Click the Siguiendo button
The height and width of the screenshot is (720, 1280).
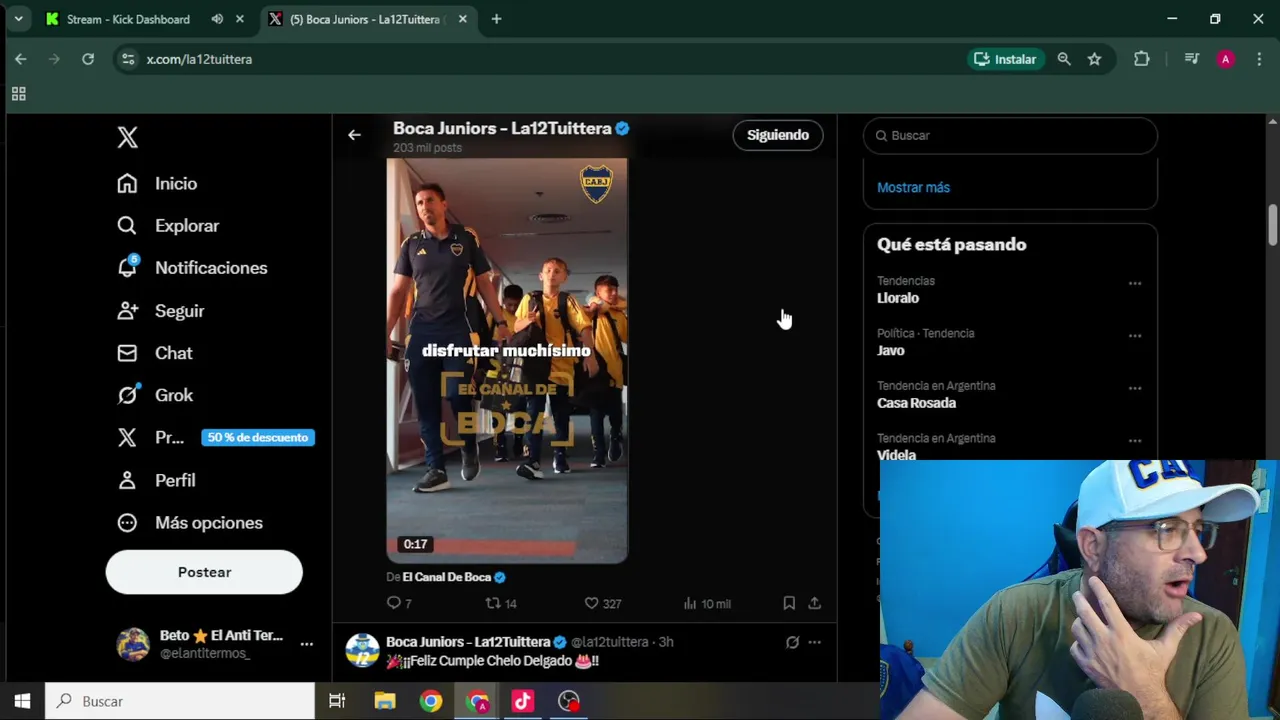[x=778, y=135]
